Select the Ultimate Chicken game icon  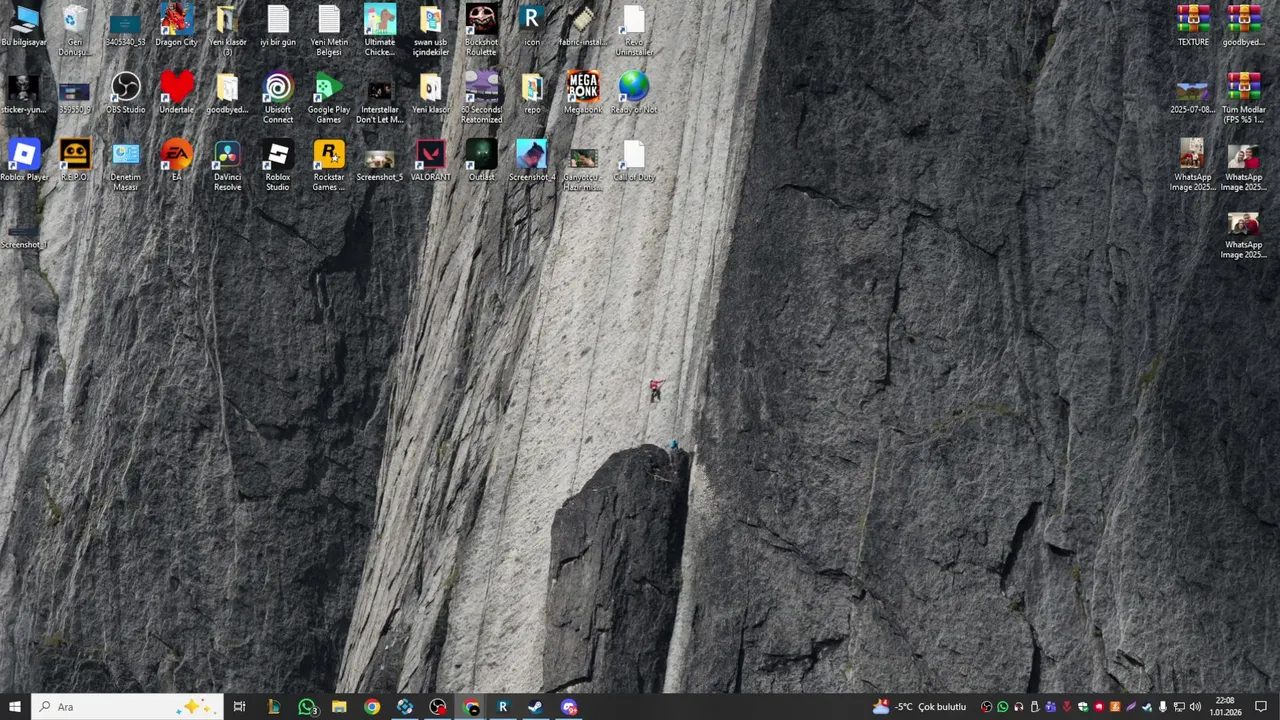380,30
